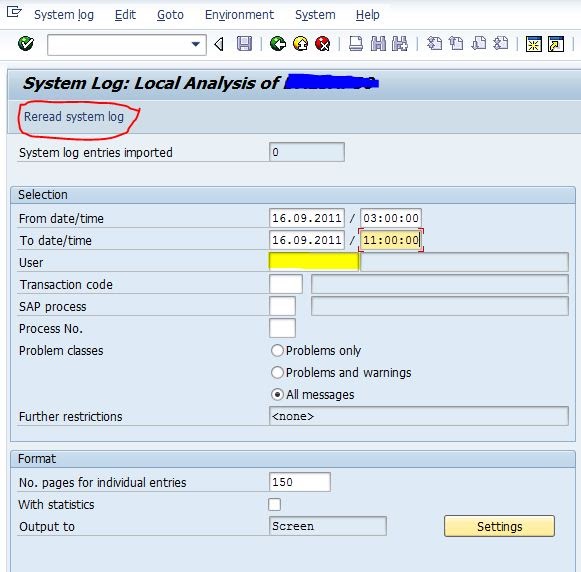
Task: Open the window menu icon at top-left
Action: [14, 12]
